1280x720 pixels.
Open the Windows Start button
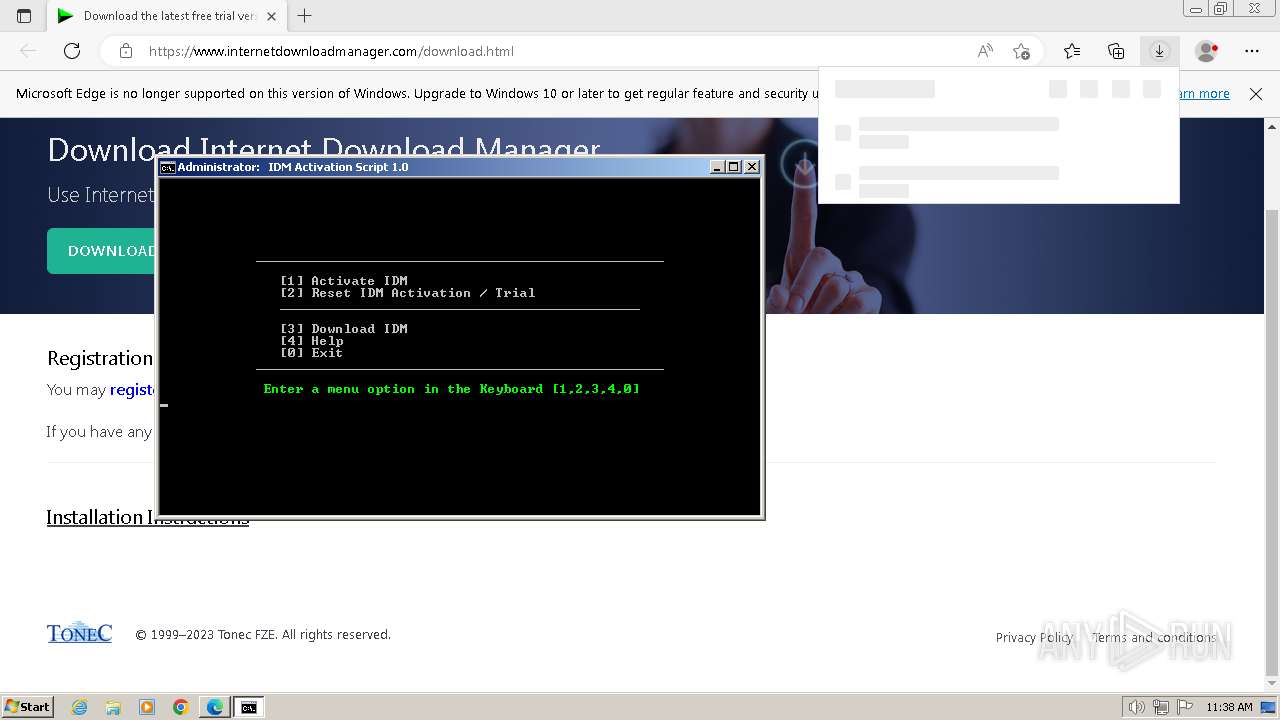point(27,707)
